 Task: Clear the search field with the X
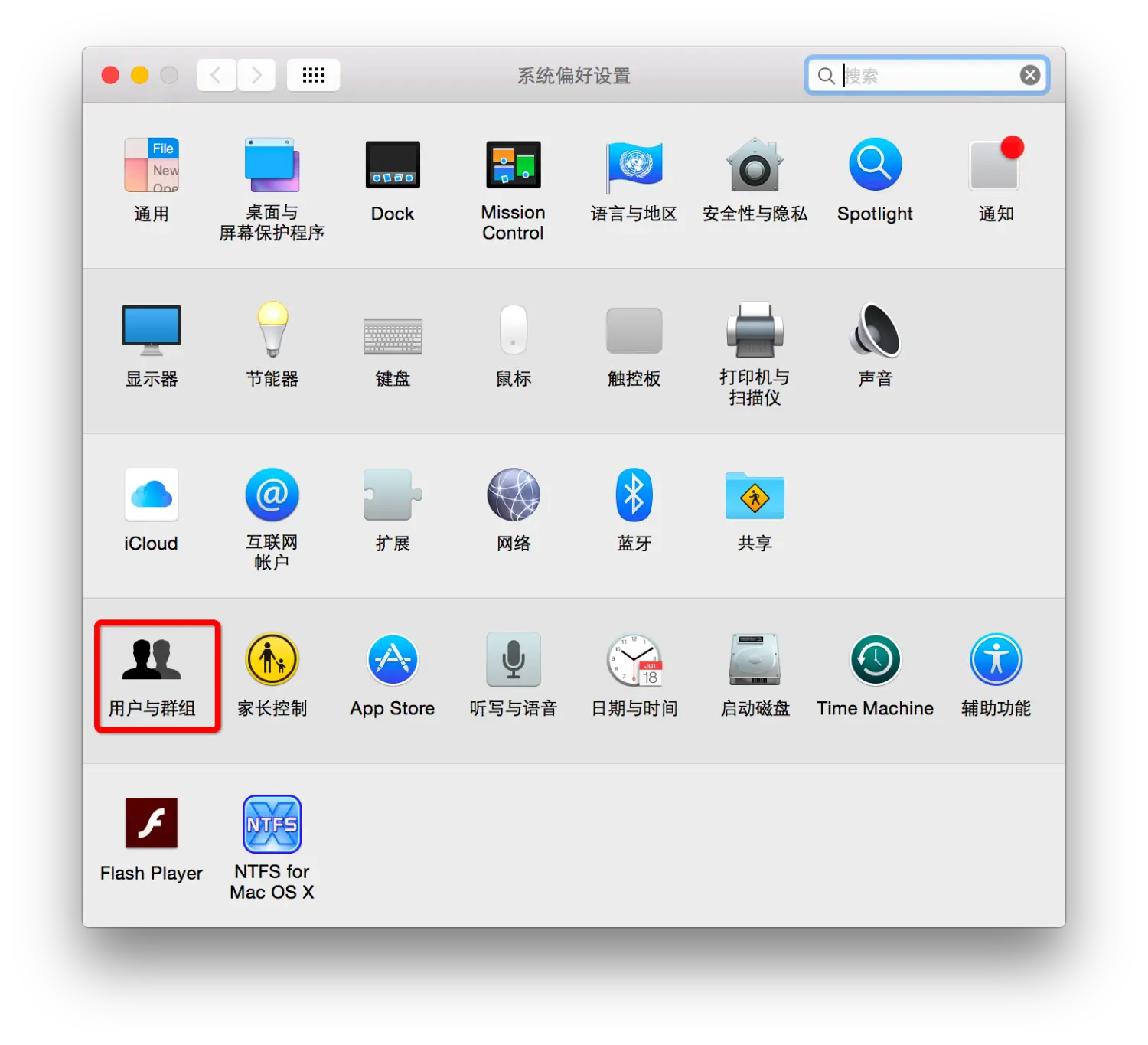coord(1029,75)
